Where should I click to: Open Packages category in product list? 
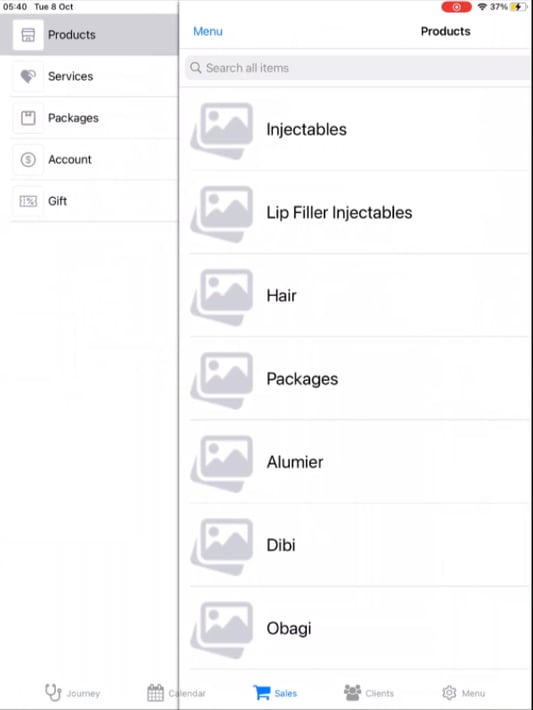click(360, 379)
